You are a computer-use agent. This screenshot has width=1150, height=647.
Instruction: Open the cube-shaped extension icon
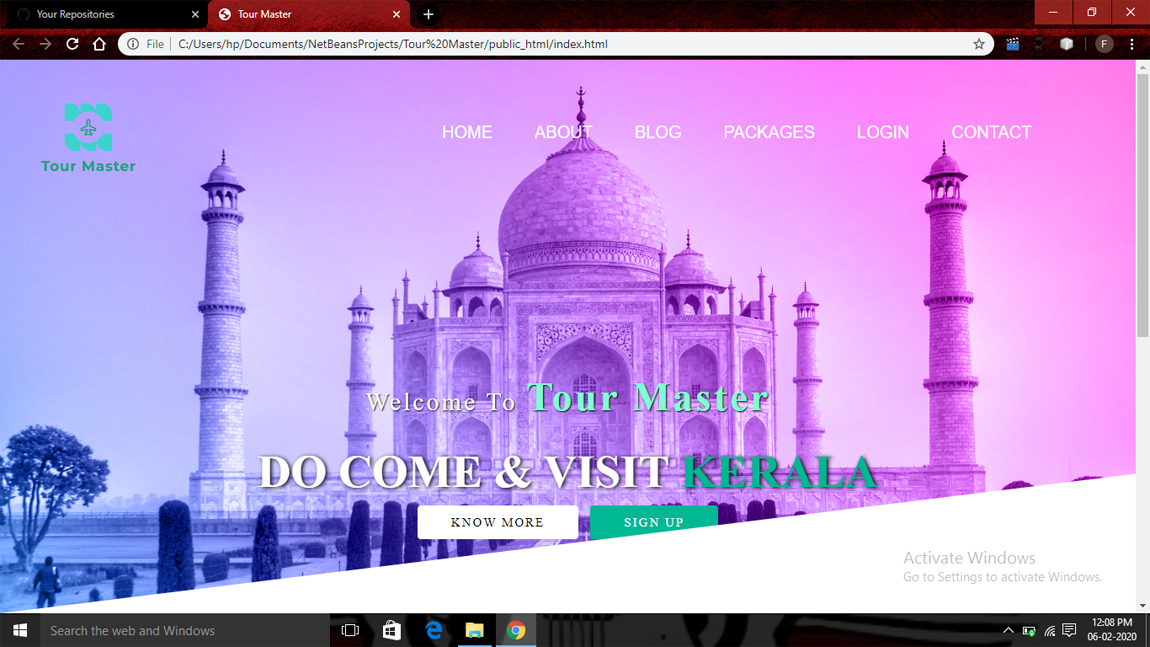pos(1066,43)
